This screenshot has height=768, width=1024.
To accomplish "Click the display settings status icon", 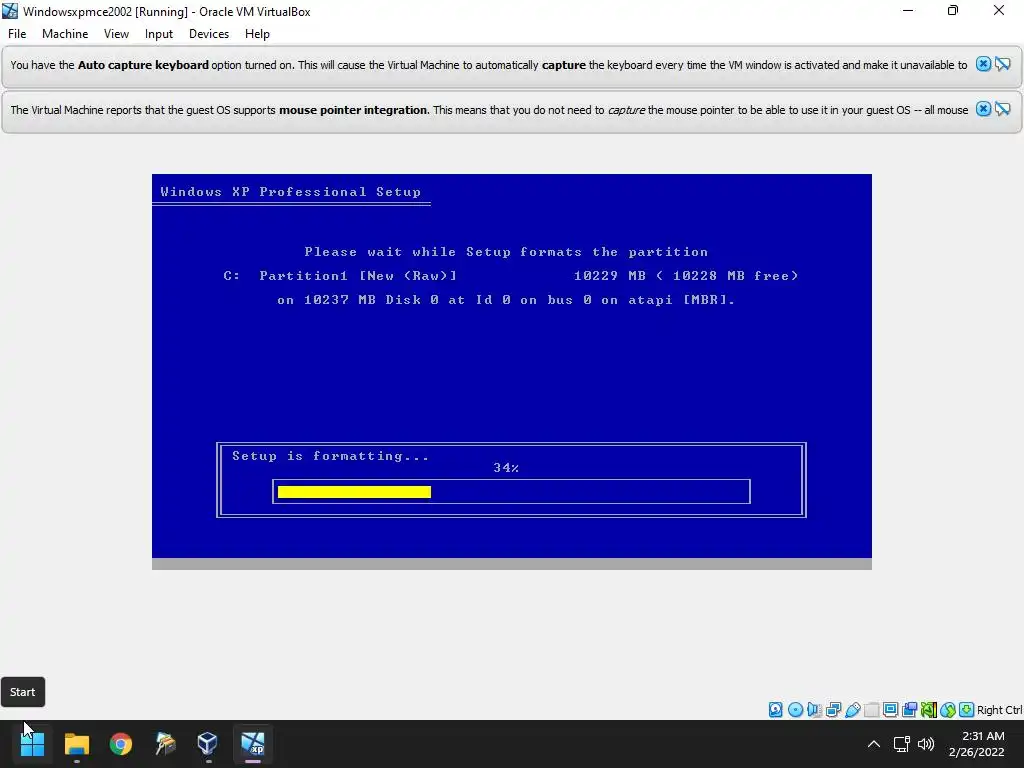I will click(x=890, y=710).
